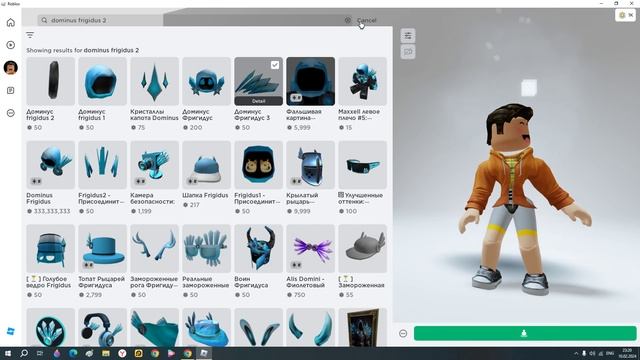Image resolution: width=640 pixels, height=360 pixels.
Task: Open avatar customize sliders icon
Action: coord(408,36)
